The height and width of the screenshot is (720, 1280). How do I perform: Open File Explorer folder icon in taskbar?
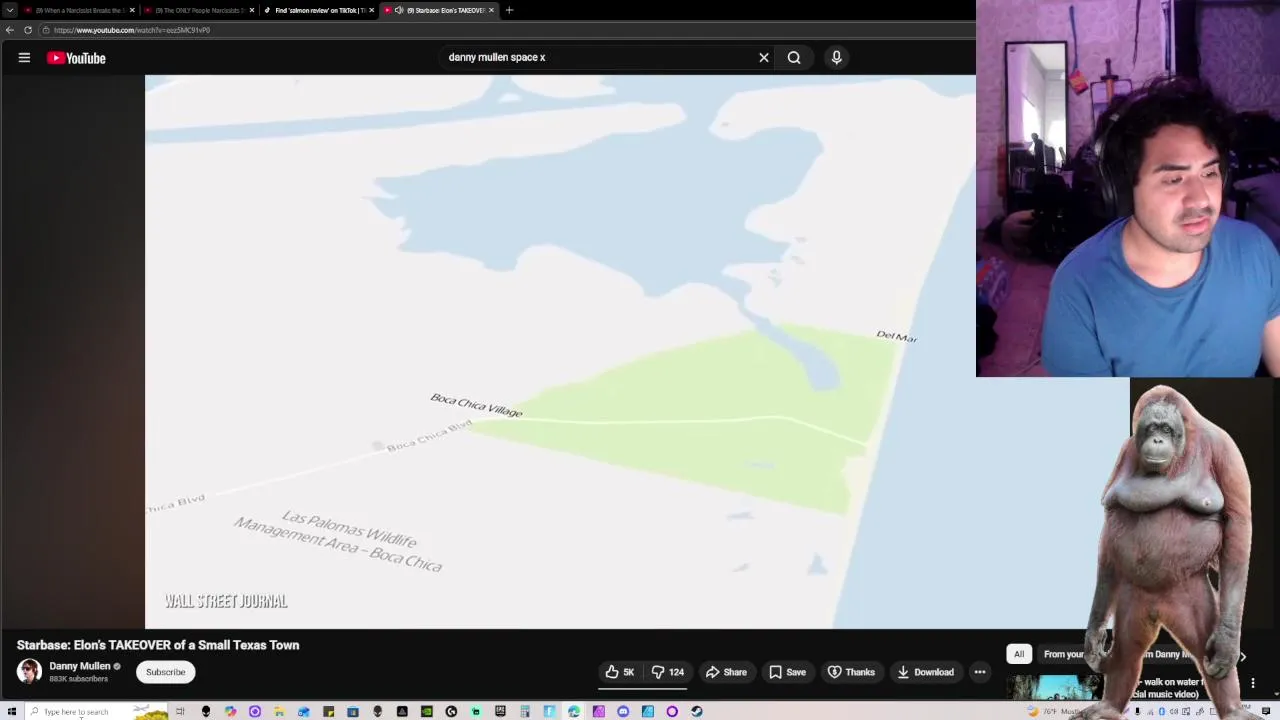click(278, 711)
